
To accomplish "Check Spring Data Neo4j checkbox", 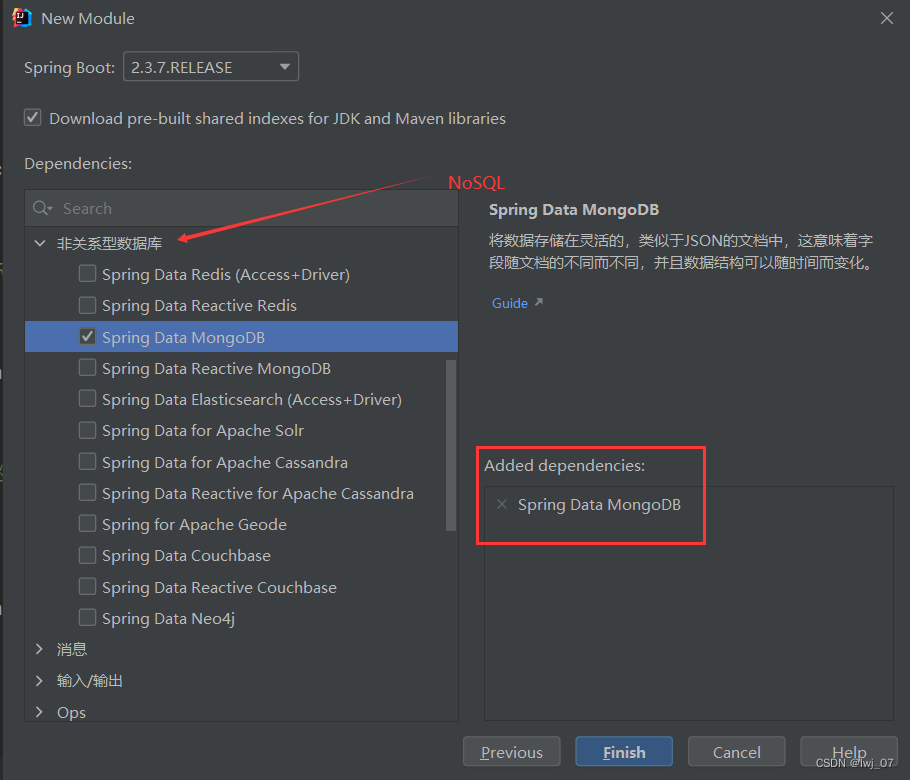I will coord(88,618).
